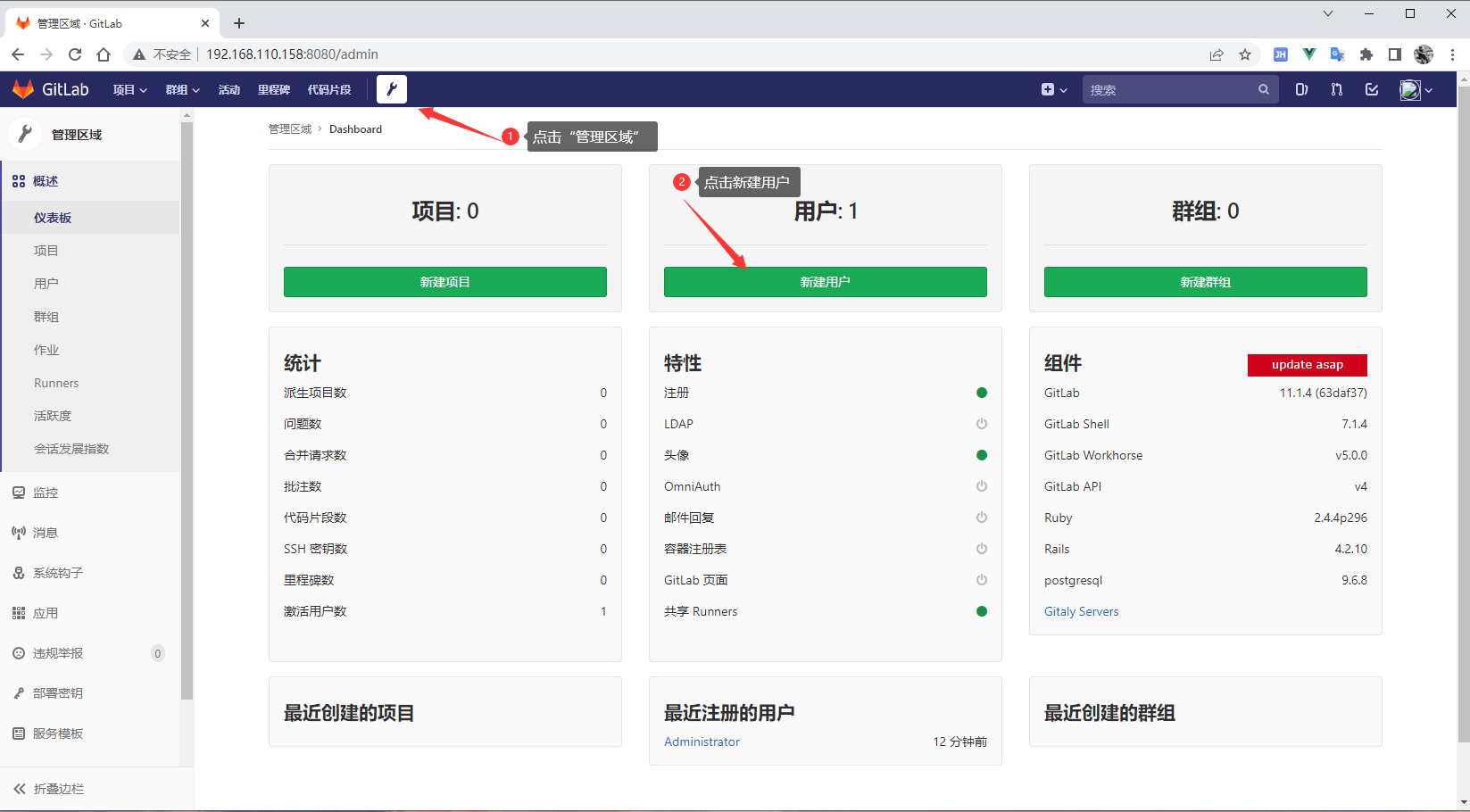The width and height of the screenshot is (1470, 812).
Task: Click the 管理区域 sidebar header wrench
Action: tap(25, 134)
